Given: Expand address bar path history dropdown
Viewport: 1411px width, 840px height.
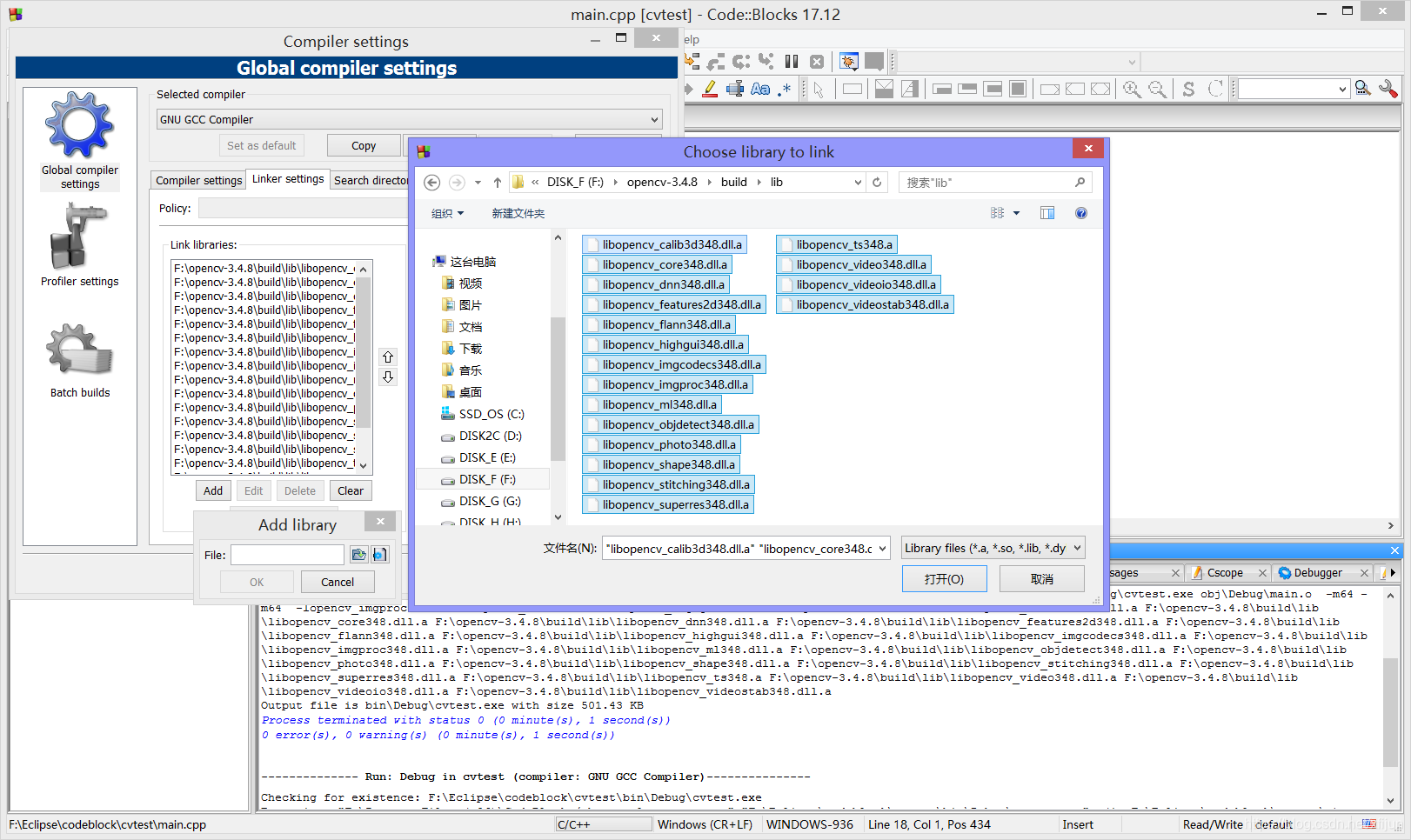Looking at the screenshot, I should pyautogui.click(x=858, y=183).
